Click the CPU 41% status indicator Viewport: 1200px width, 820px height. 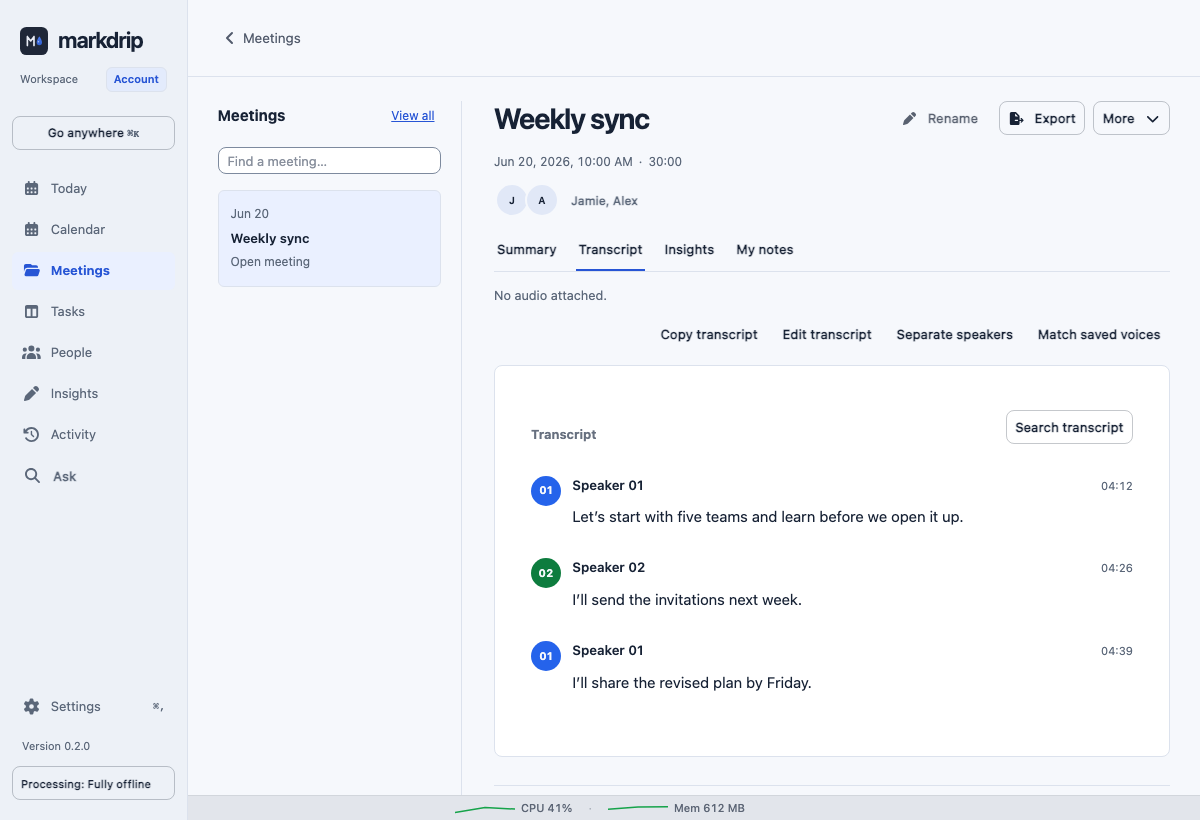coord(514,808)
